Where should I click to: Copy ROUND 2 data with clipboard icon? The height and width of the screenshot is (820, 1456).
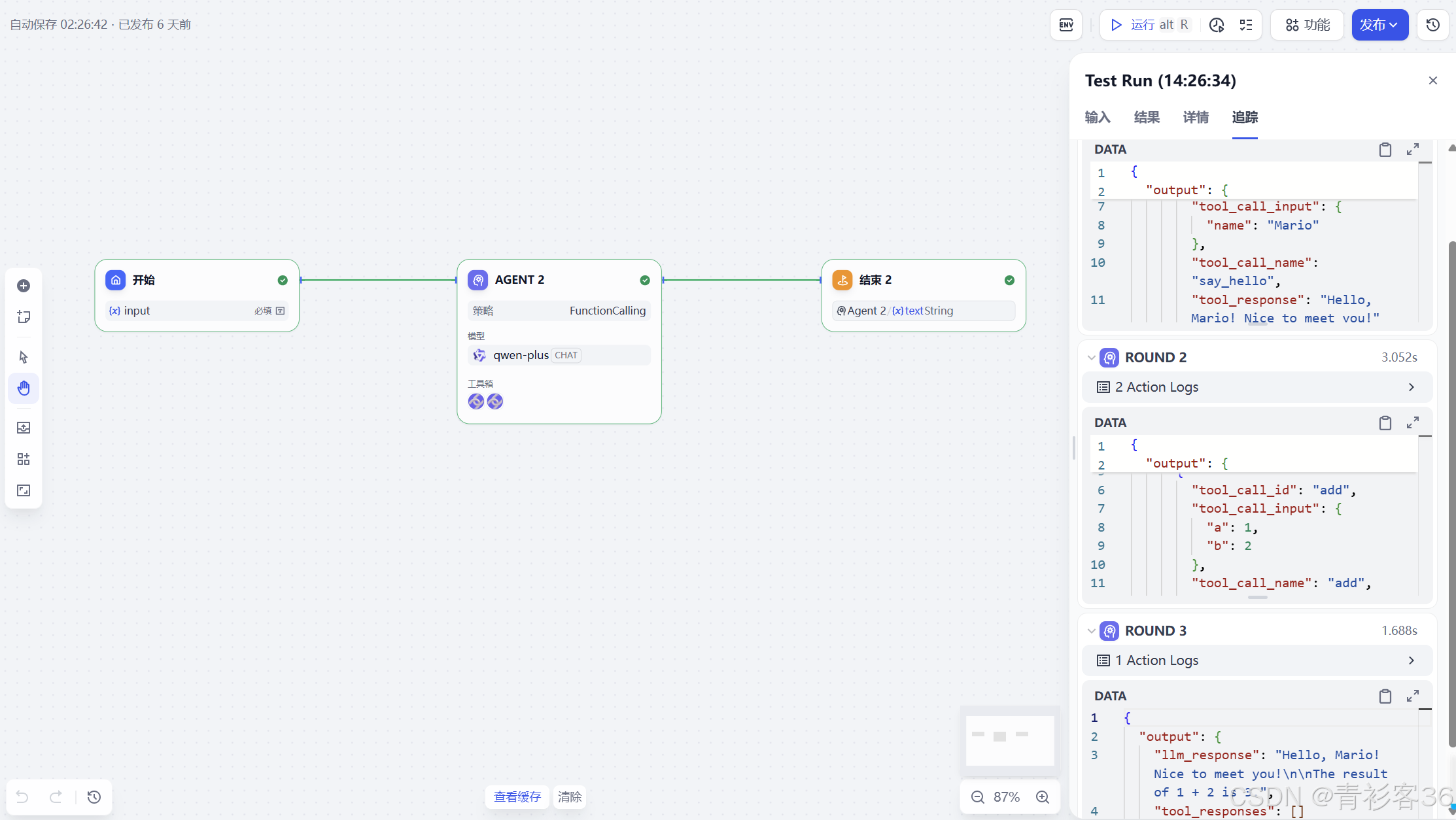(1385, 423)
